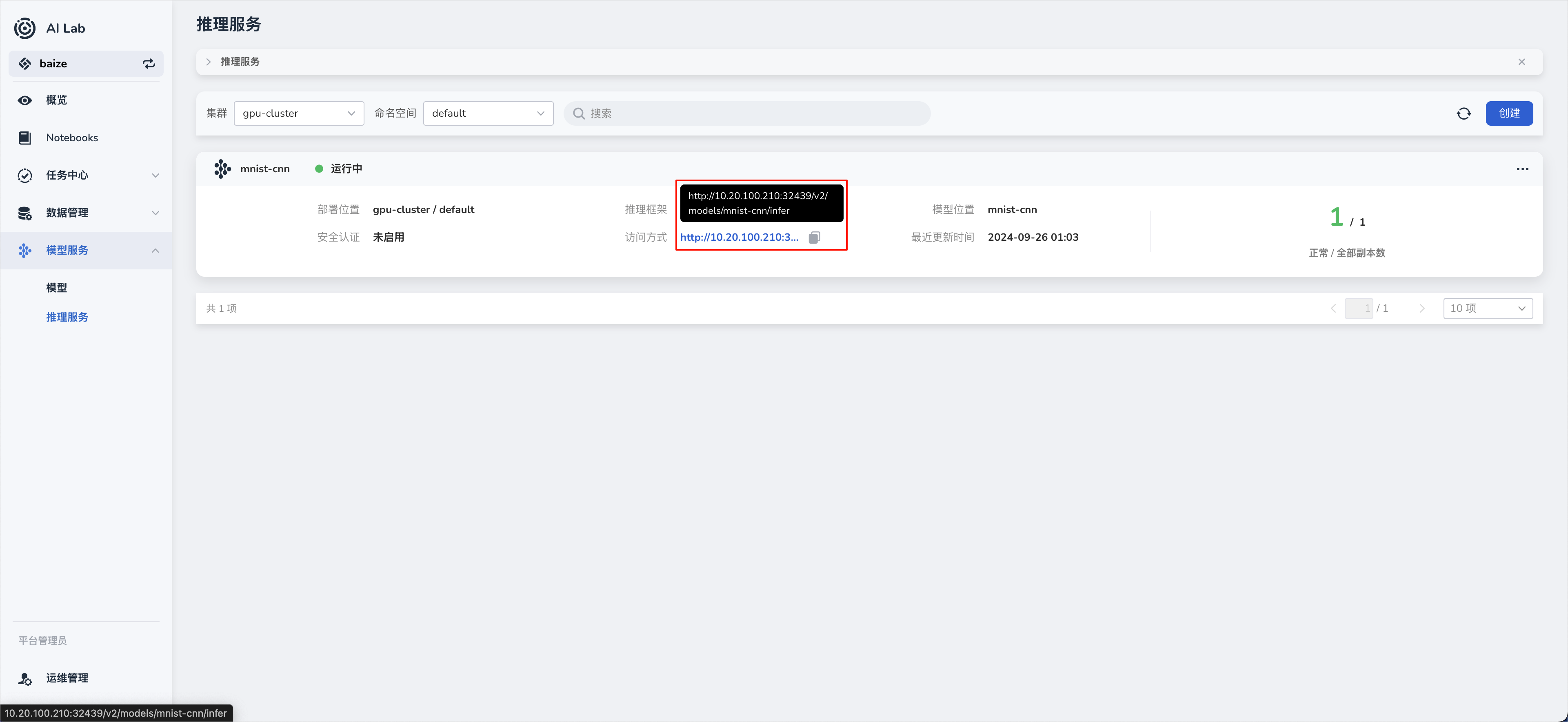The height and width of the screenshot is (722, 1568).
Task: Go to the previous page arrow
Action: point(1333,309)
